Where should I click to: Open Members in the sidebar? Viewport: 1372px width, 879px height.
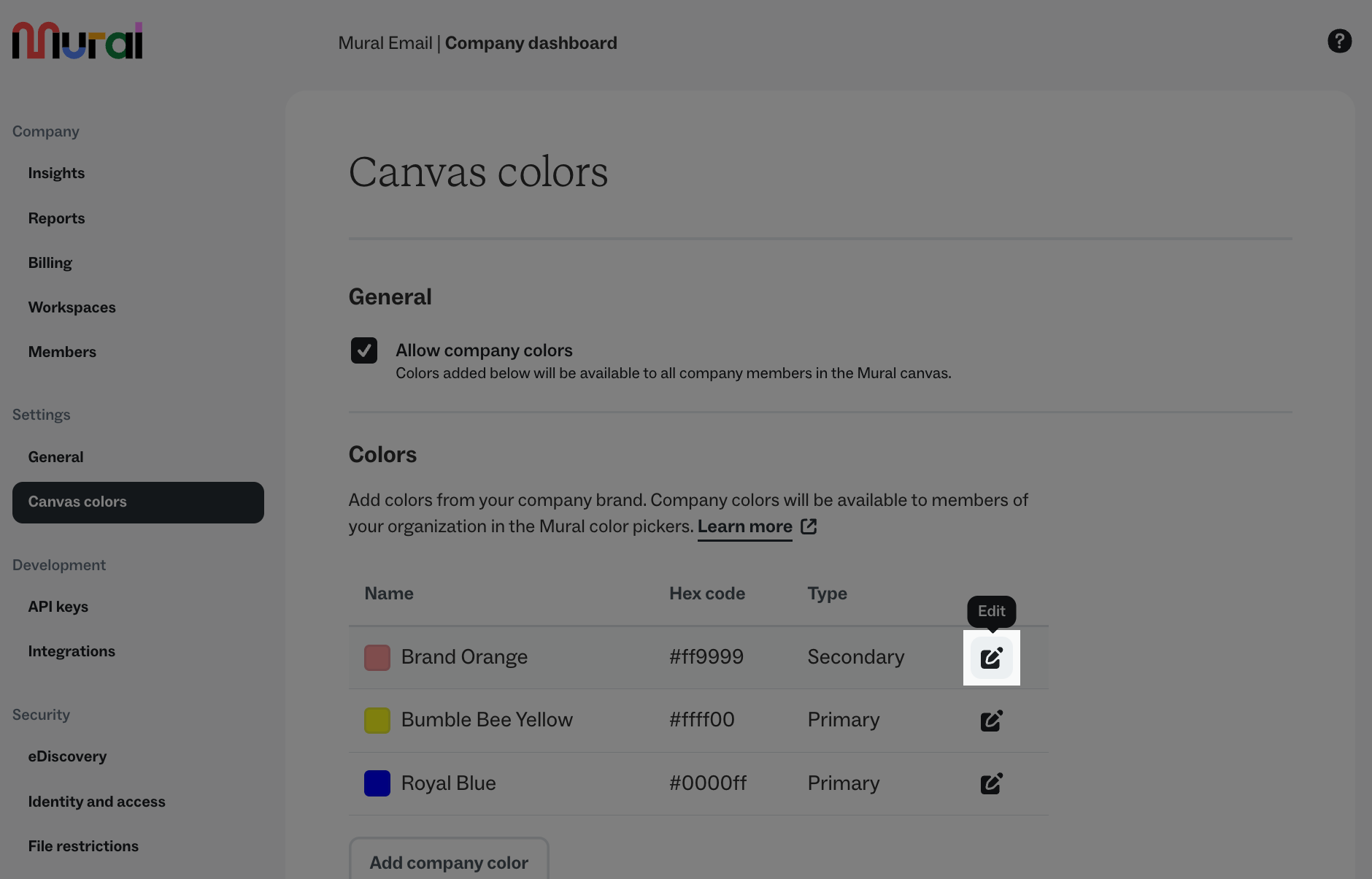click(x=62, y=352)
